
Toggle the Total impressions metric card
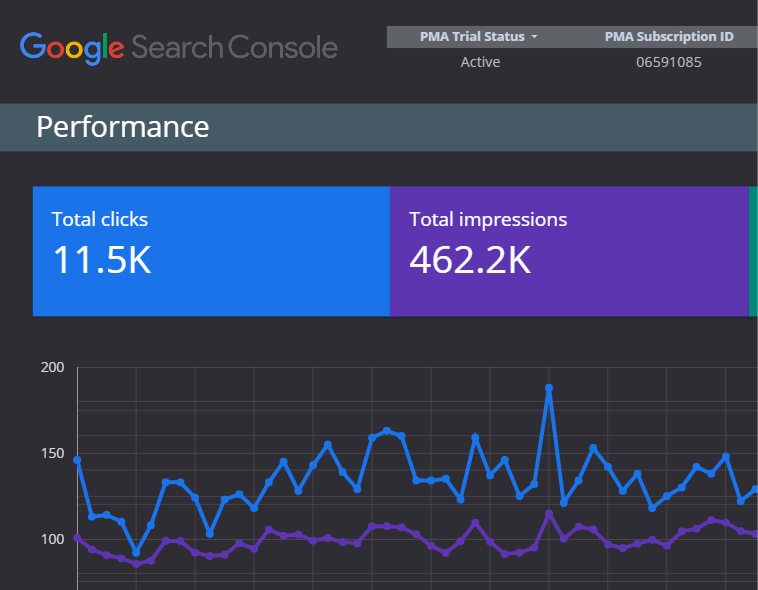[569, 251]
